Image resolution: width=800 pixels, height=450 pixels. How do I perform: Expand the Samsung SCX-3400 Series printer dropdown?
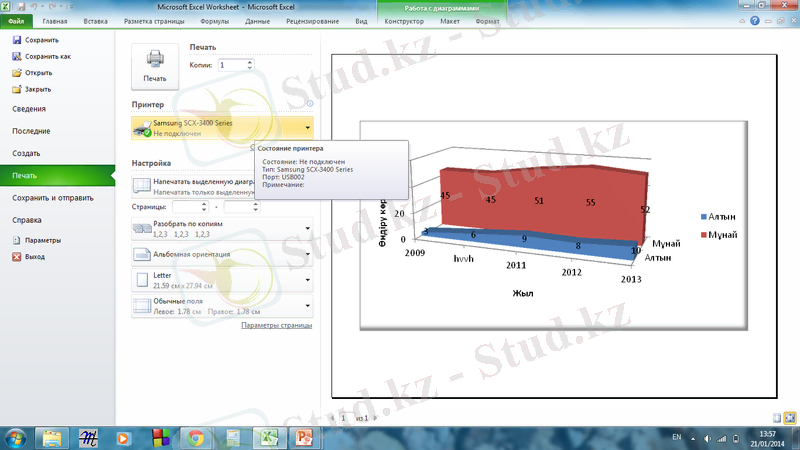click(x=308, y=127)
